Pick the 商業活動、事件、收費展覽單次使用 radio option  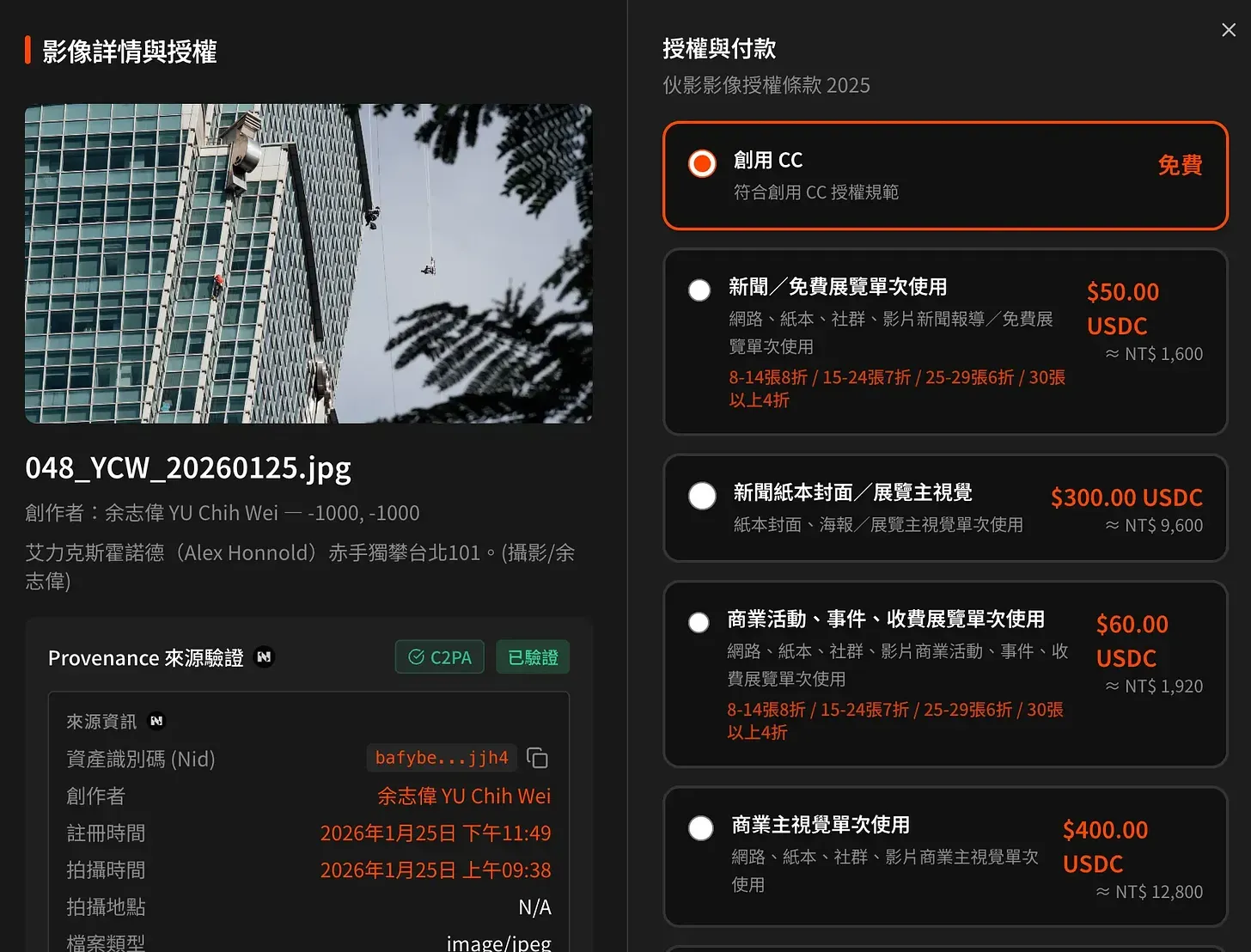click(x=699, y=622)
